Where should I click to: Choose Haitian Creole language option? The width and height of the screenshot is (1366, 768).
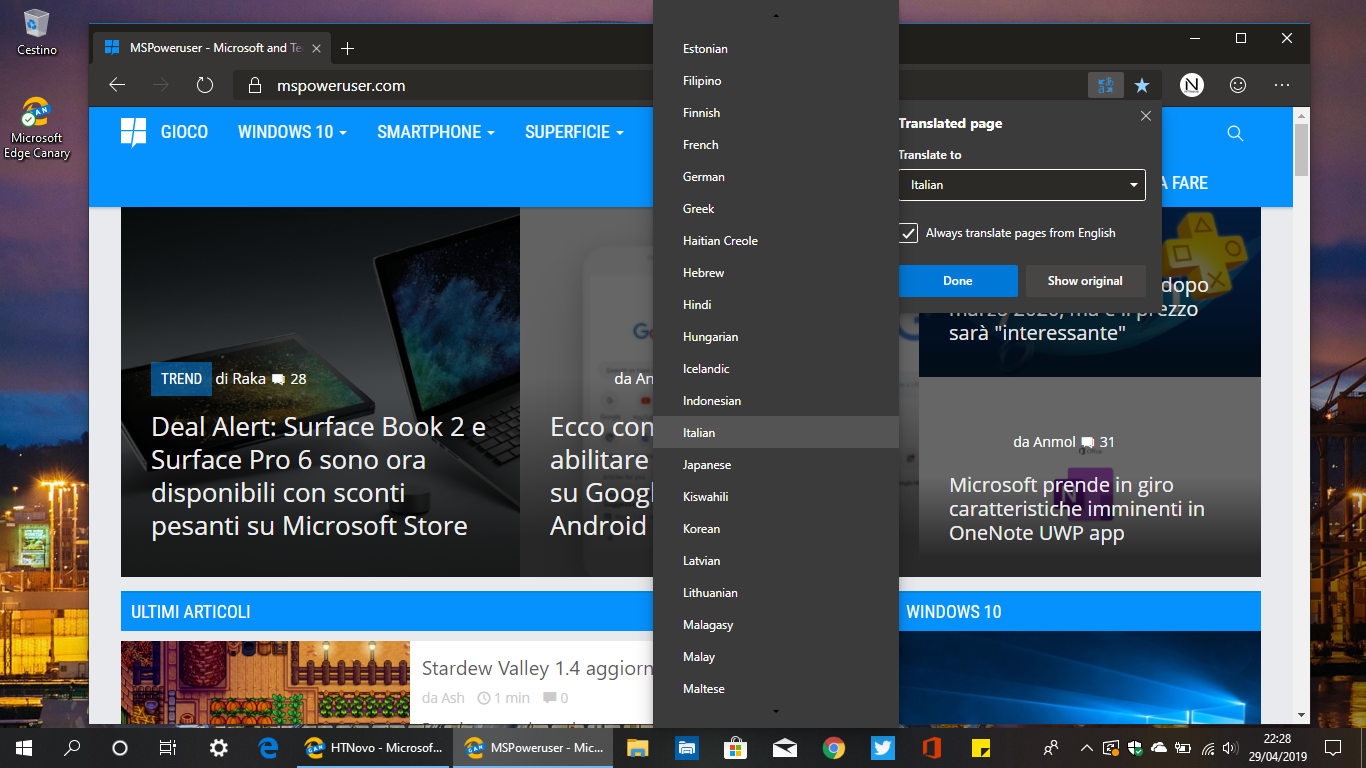click(776, 241)
